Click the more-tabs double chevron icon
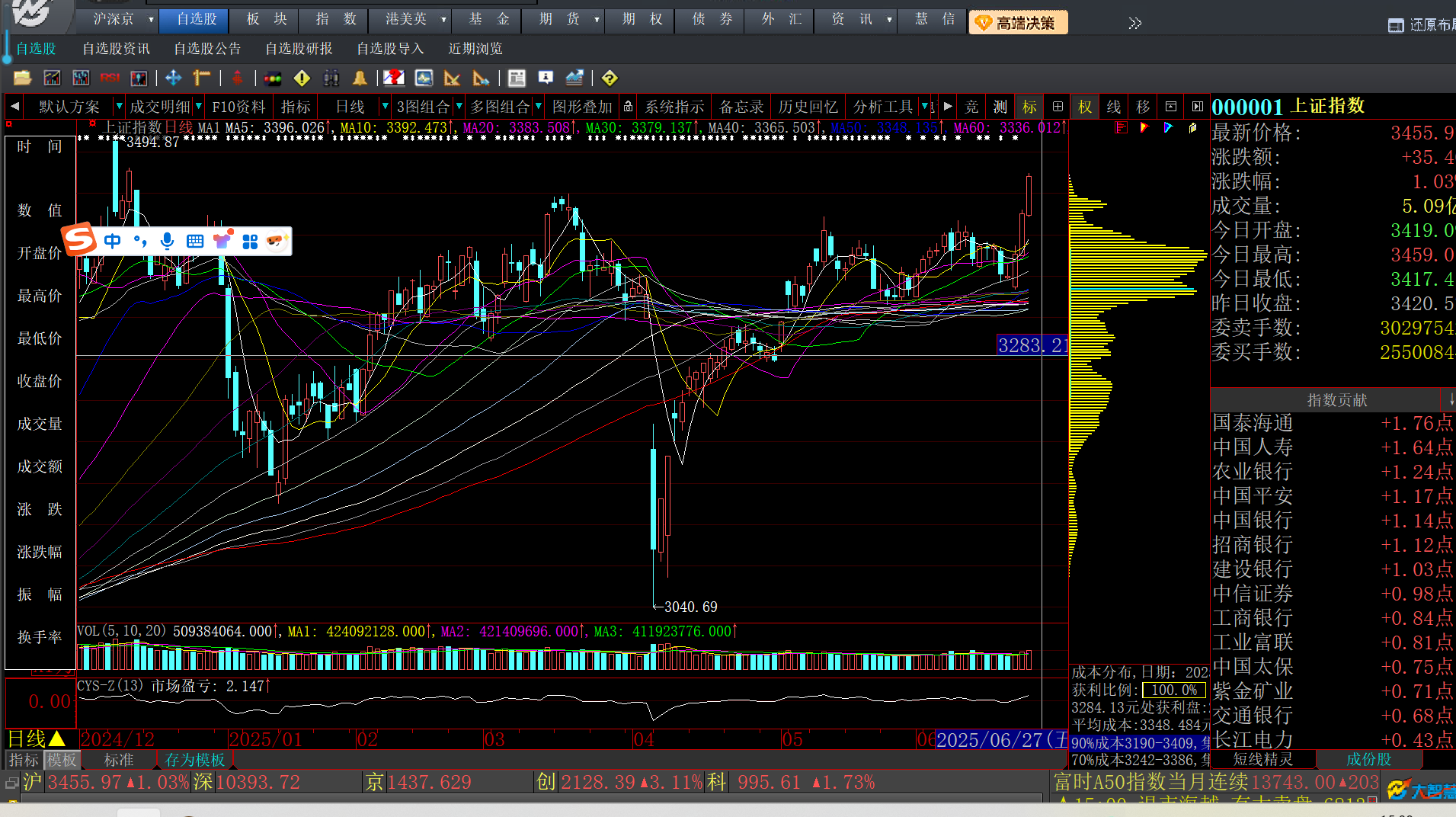The height and width of the screenshot is (817, 1456). (1135, 23)
